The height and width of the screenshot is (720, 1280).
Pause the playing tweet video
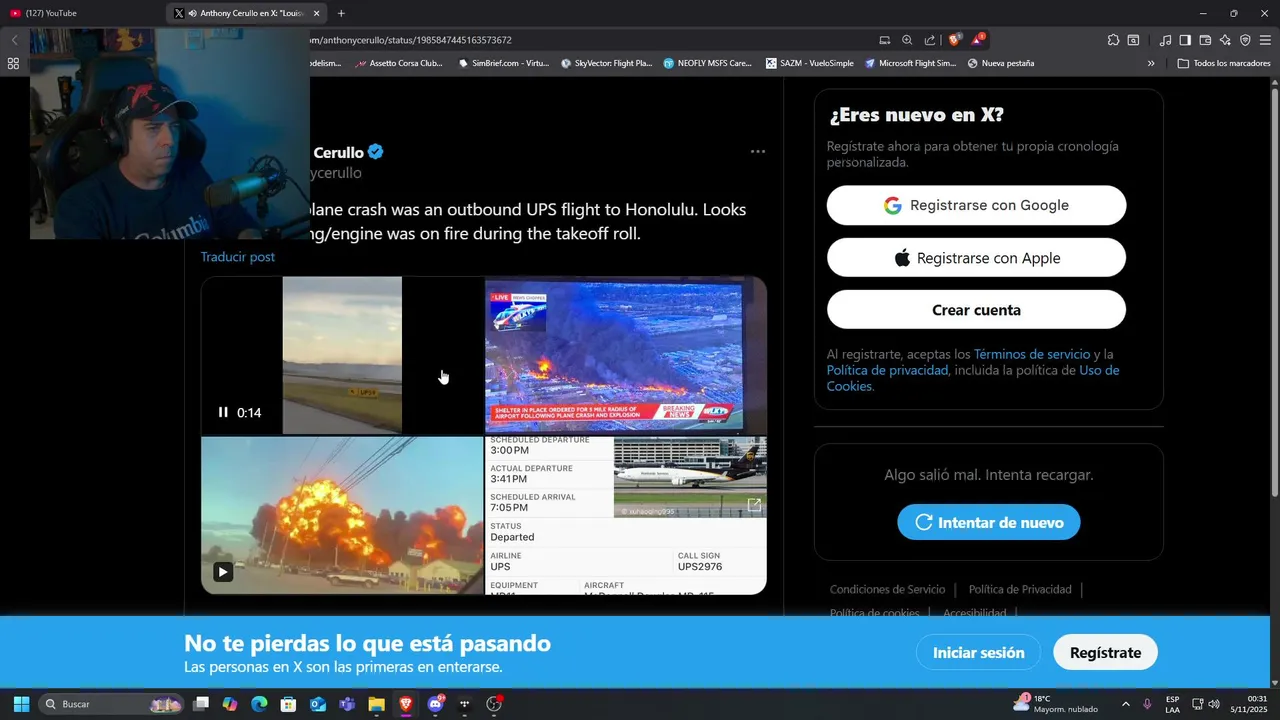(x=223, y=412)
